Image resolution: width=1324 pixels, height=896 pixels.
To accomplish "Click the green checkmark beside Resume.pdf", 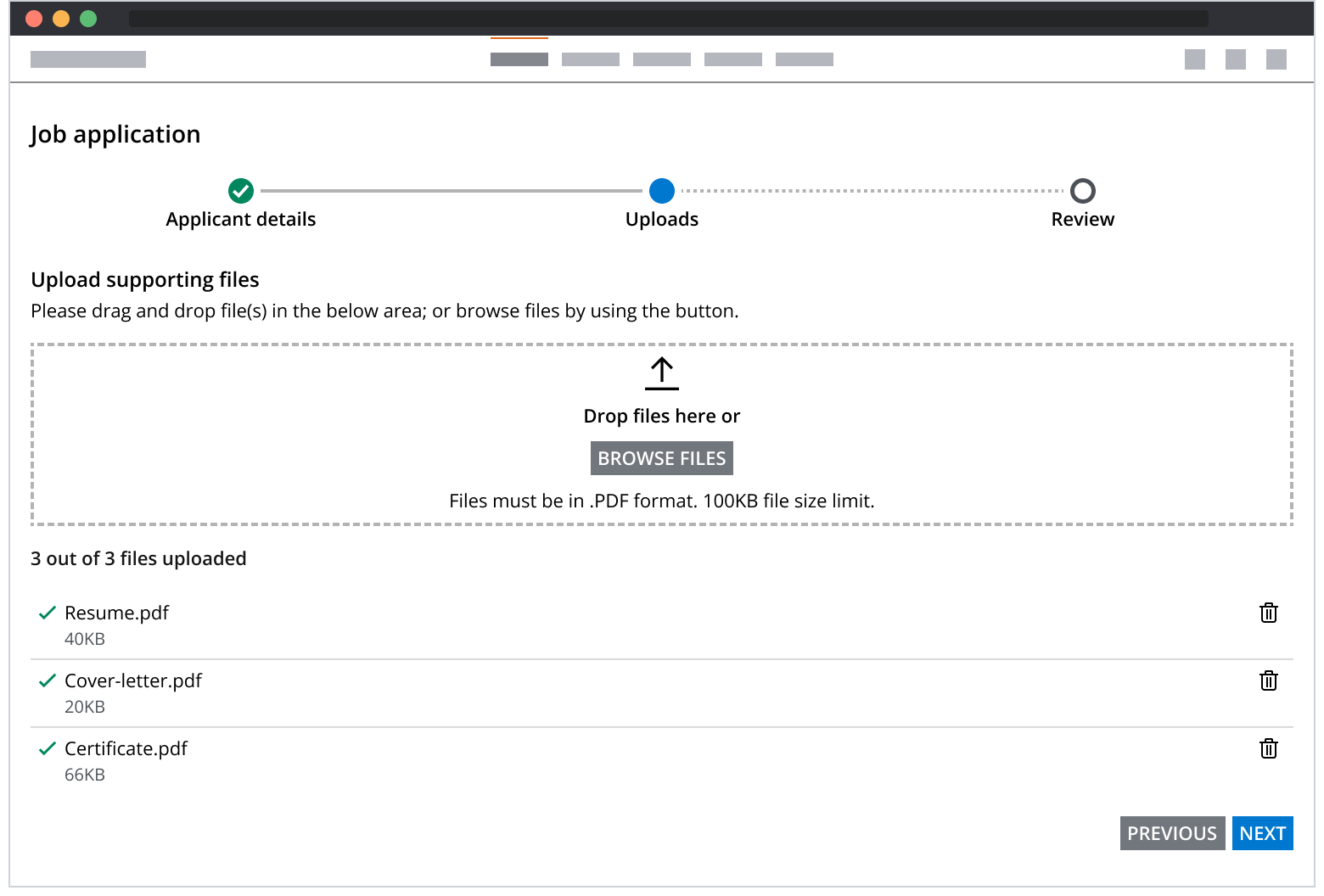I will [x=48, y=612].
